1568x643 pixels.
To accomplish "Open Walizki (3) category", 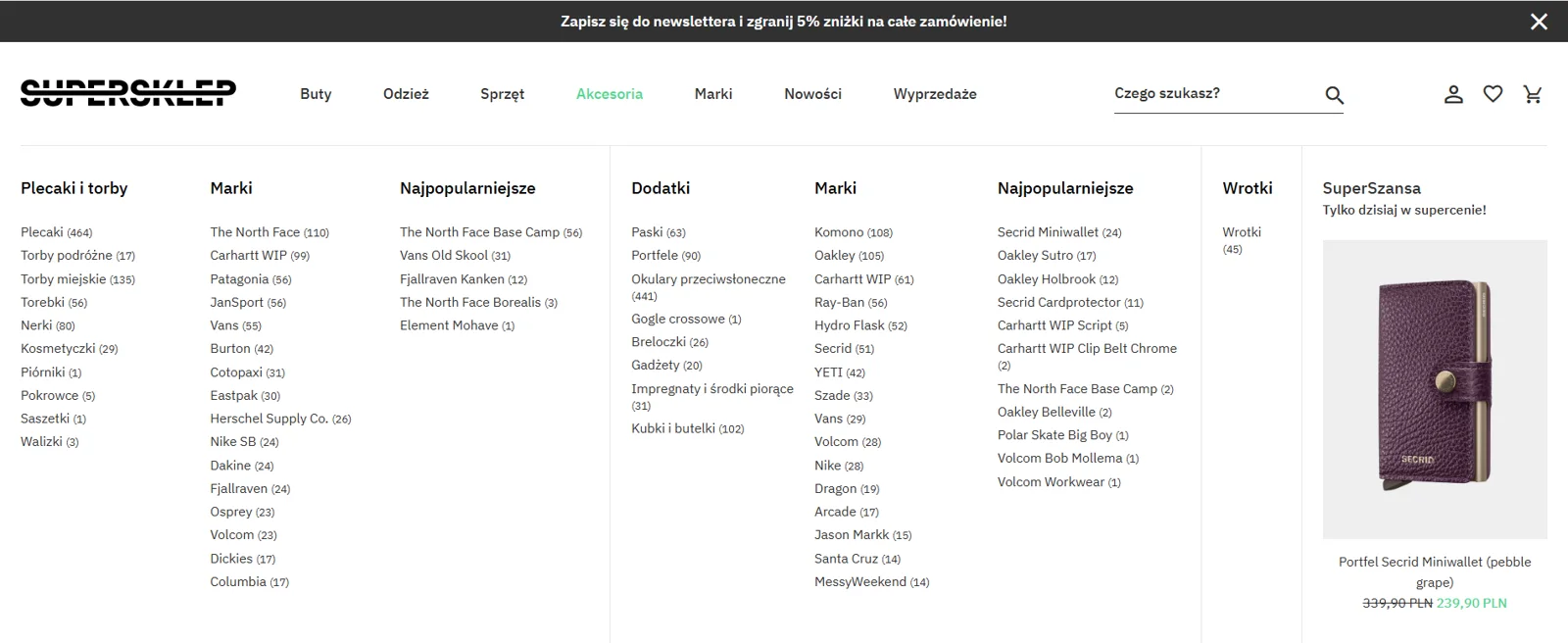I will (49, 442).
